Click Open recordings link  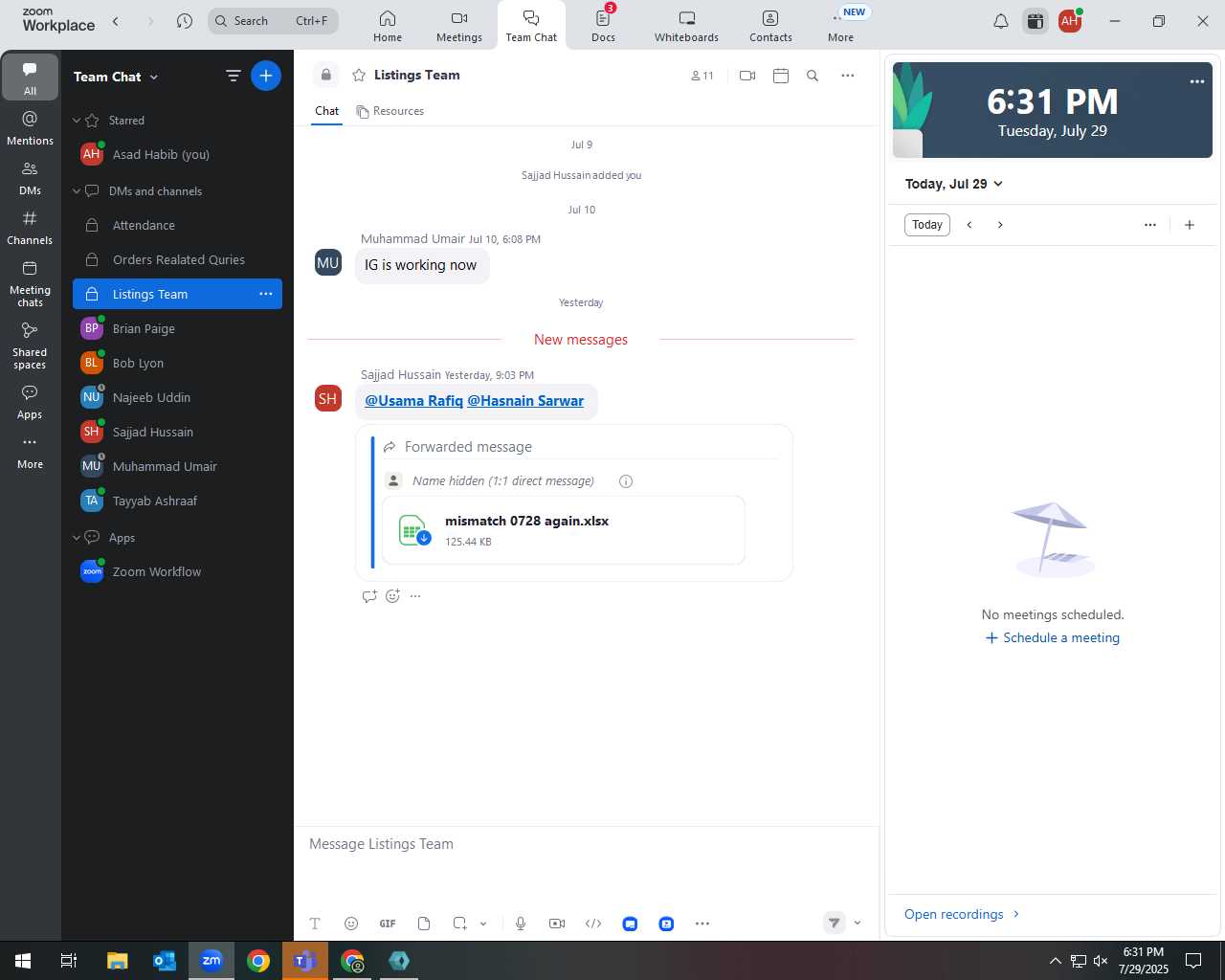[x=963, y=914]
